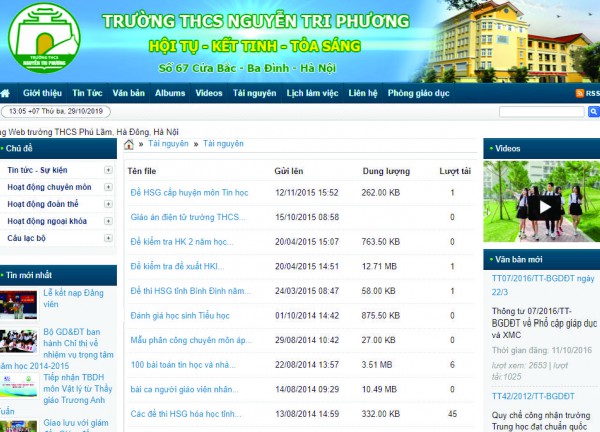Click Bộ GD&ĐT news thumbnail image

coord(18,341)
